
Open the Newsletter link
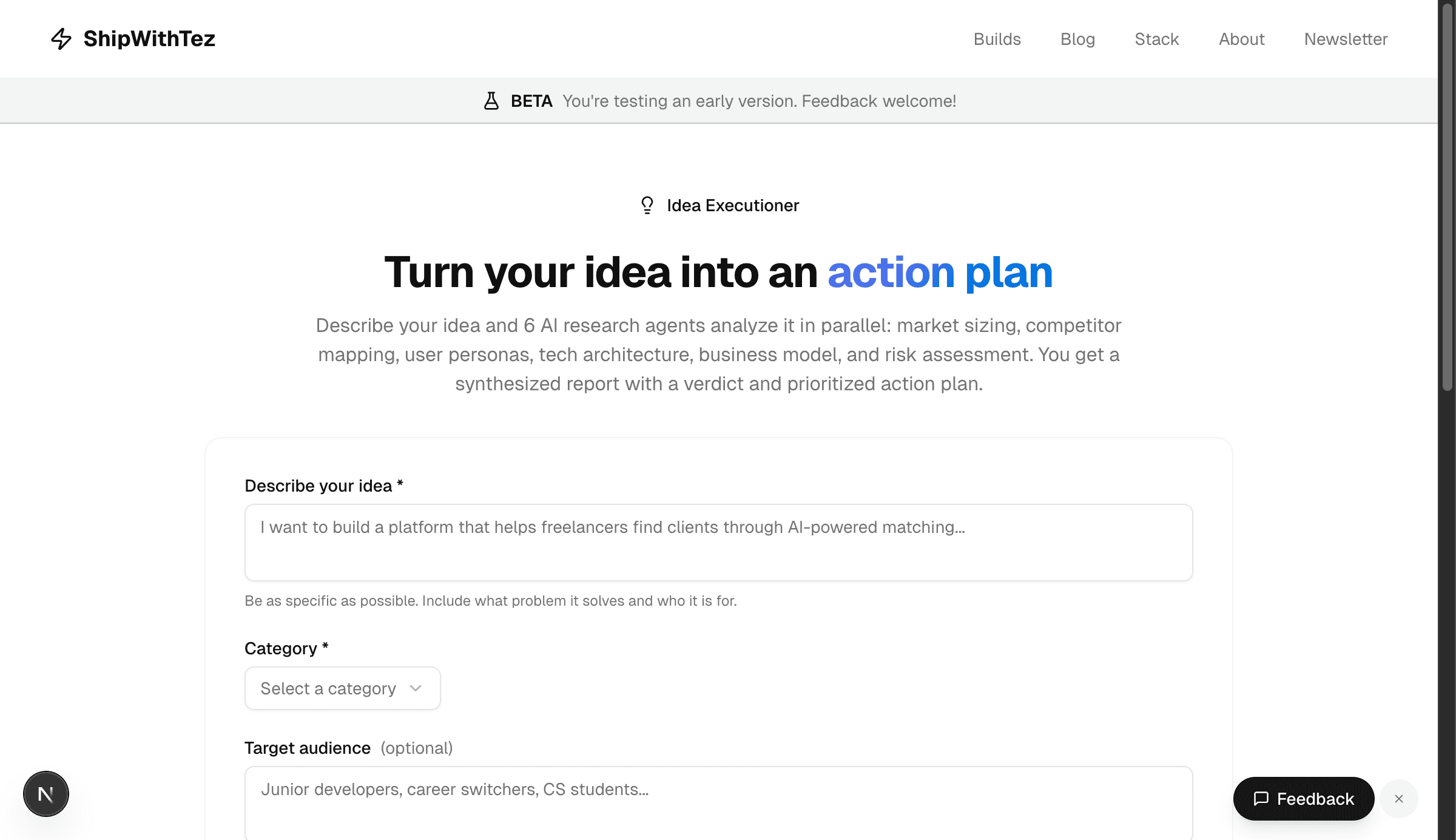tap(1346, 38)
